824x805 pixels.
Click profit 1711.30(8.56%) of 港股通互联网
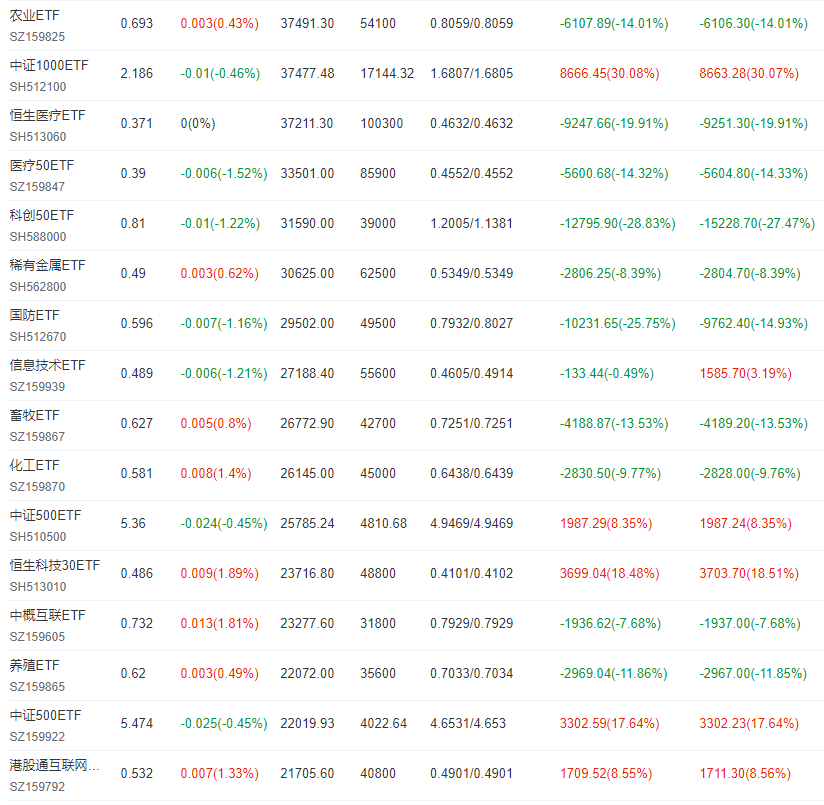point(745,773)
